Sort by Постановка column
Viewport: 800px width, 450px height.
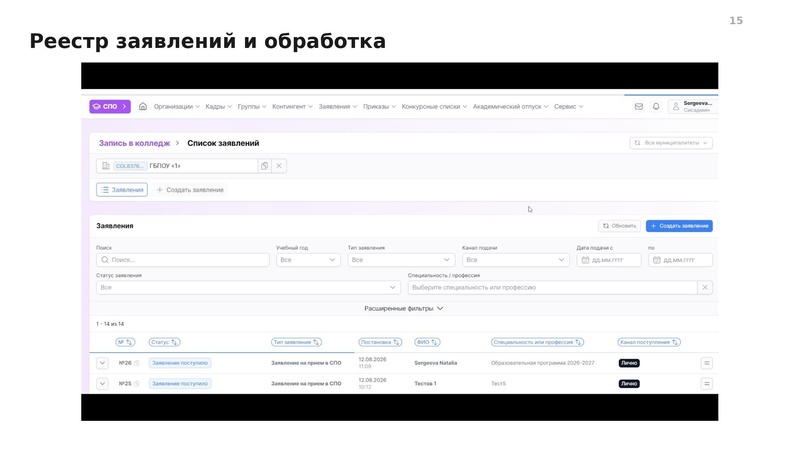pyautogui.click(x=380, y=342)
